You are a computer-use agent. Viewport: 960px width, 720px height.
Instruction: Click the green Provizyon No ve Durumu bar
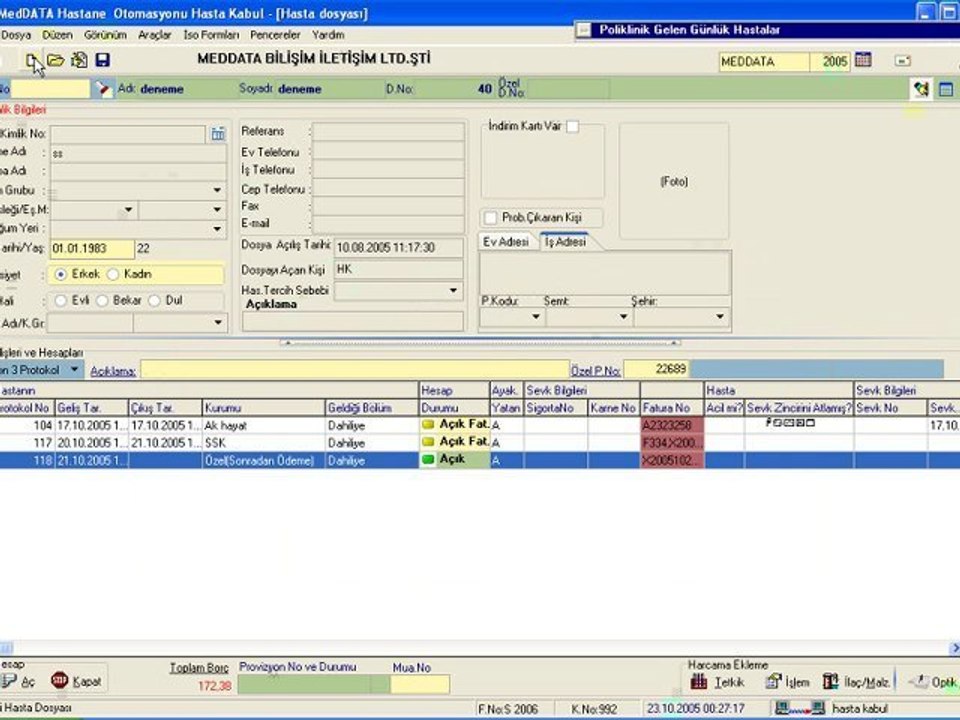tap(313, 684)
